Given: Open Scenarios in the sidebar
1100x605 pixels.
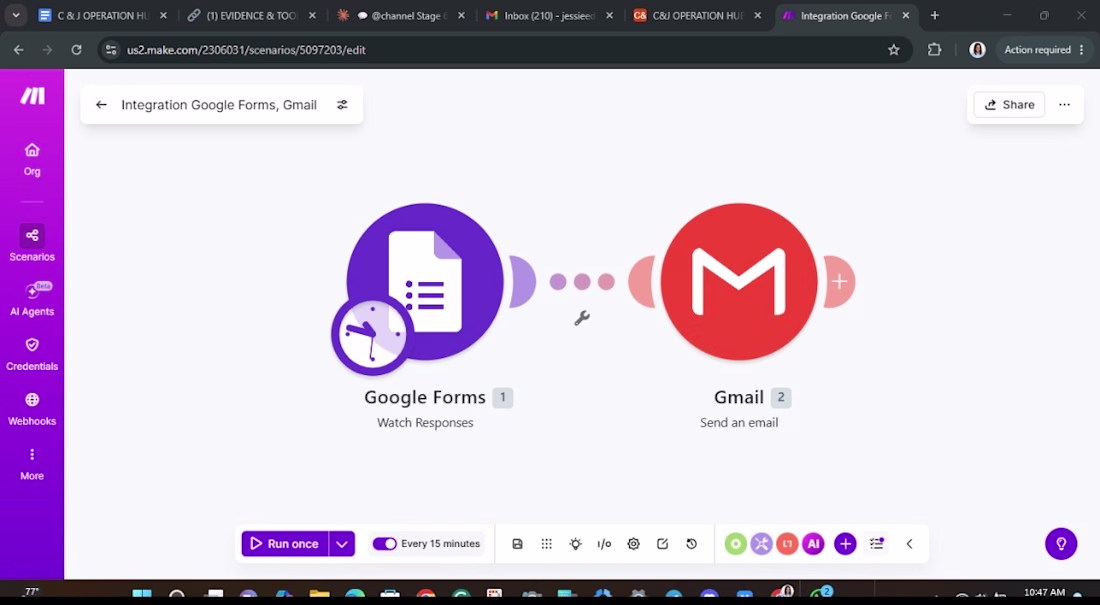Looking at the screenshot, I should tap(32, 244).
